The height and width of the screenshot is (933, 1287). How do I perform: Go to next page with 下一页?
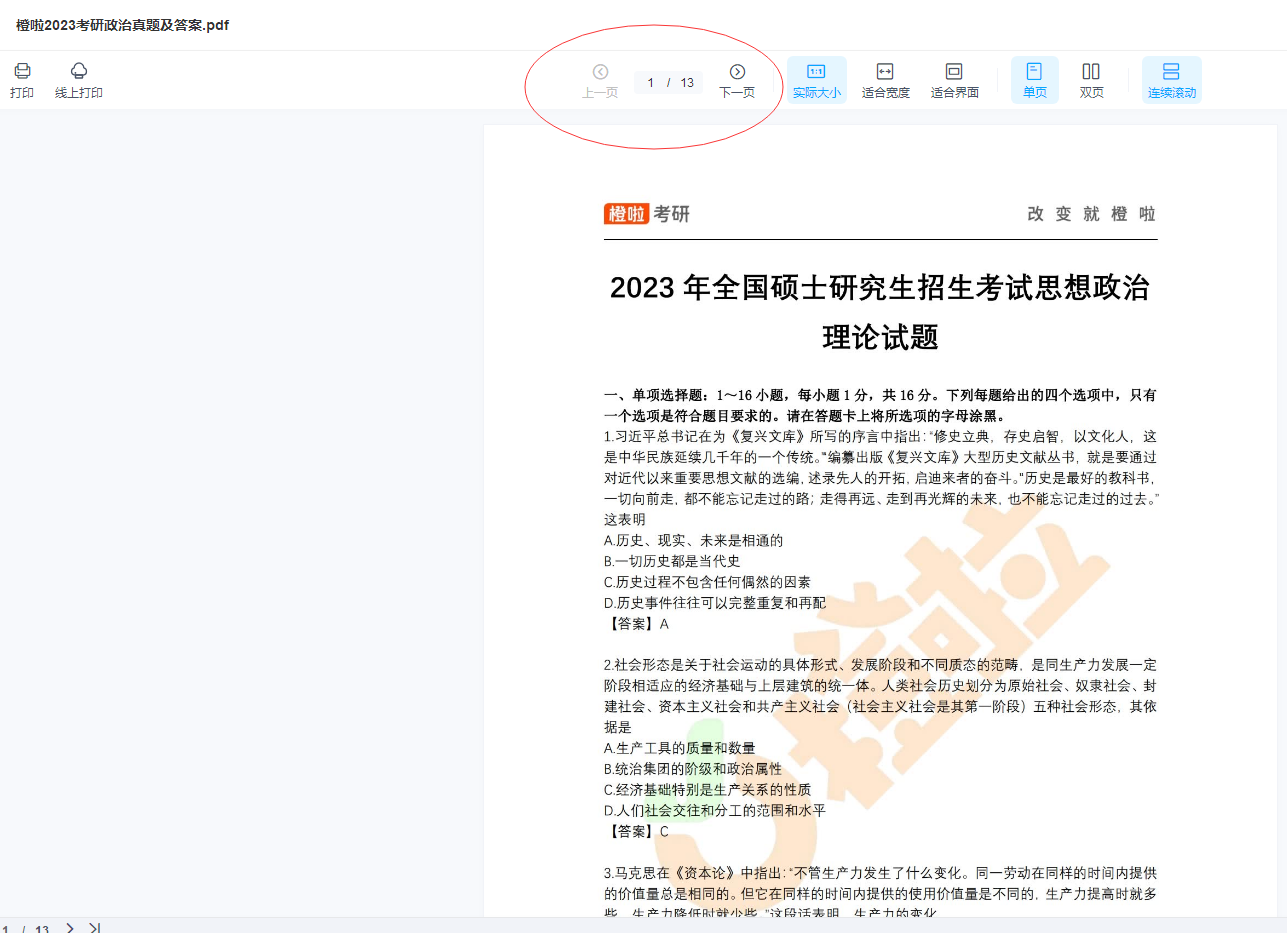pyautogui.click(x=737, y=80)
